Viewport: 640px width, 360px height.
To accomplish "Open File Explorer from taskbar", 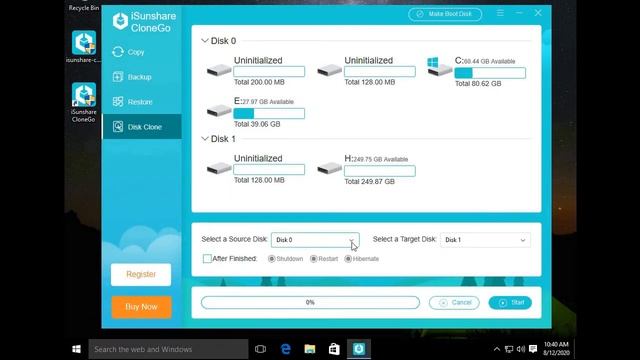I will click(310, 349).
